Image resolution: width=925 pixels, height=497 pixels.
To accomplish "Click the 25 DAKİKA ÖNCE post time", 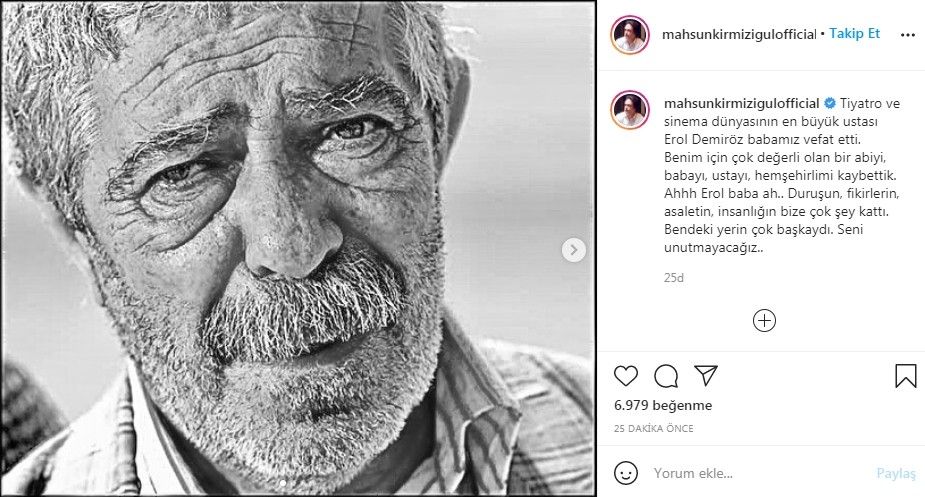I will coord(653,428).
